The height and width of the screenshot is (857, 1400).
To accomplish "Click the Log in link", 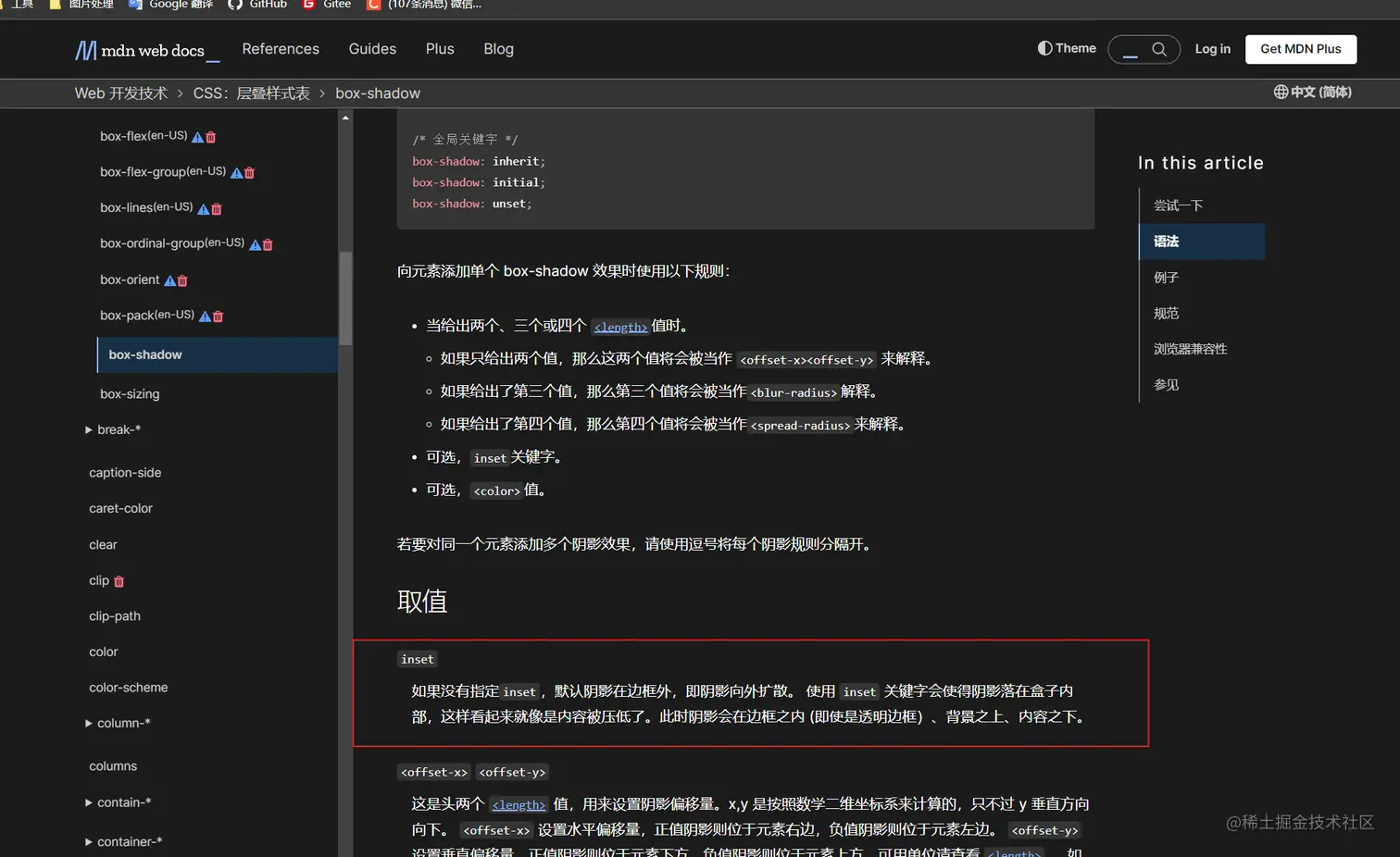I will (x=1213, y=49).
